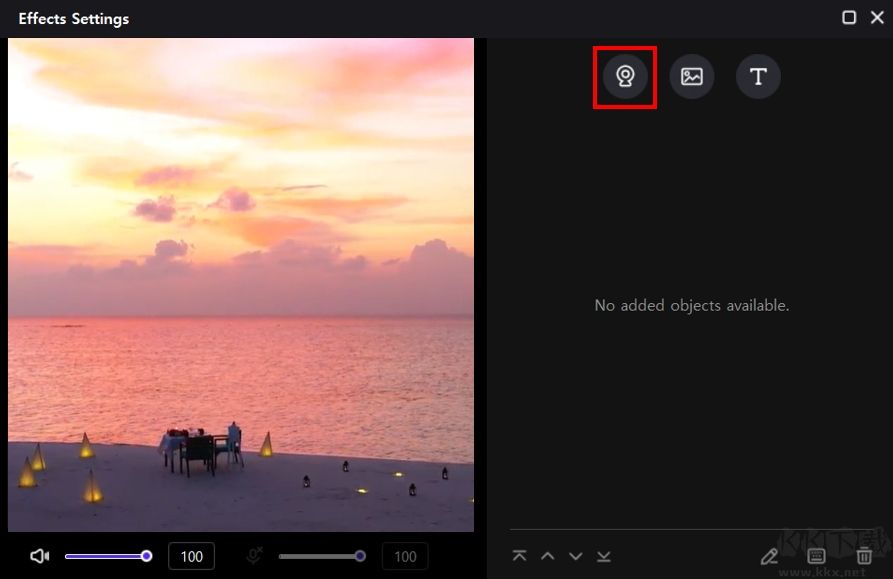Screen dimensions: 893x579
Task: Click the move object down arrow icon
Action: click(575, 555)
